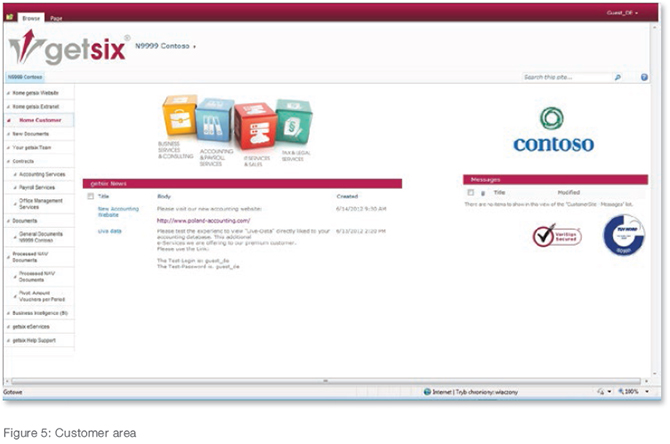Sort Messages by Title column
Screen dimensions: 670x444
coord(499,193)
